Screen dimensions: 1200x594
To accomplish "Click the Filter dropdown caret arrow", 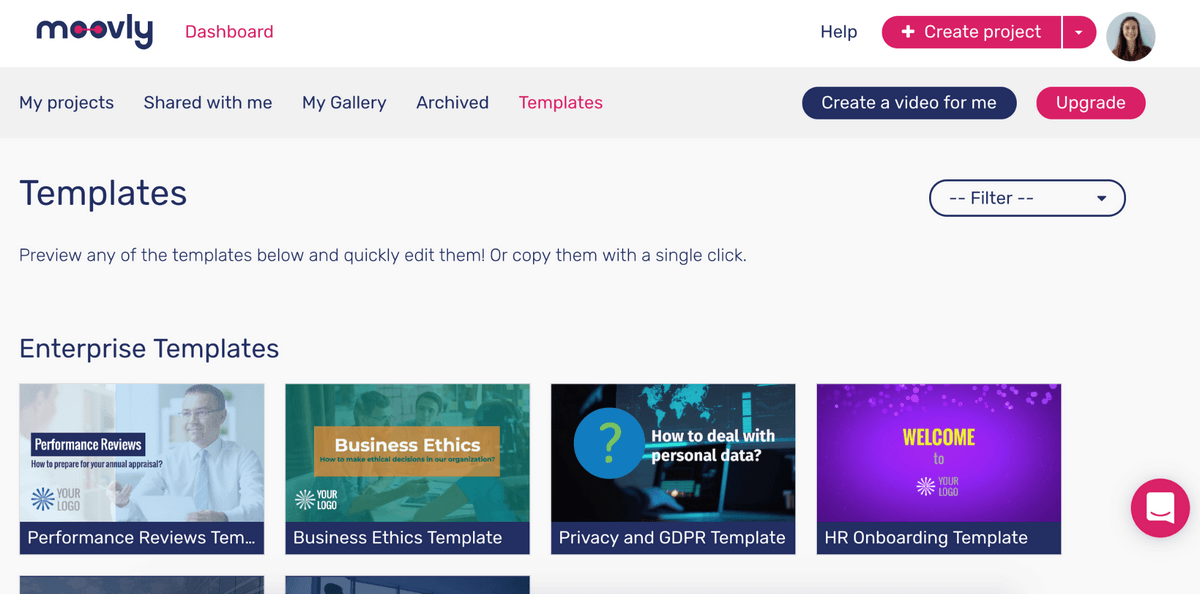I will click(x=1101, y=198).
